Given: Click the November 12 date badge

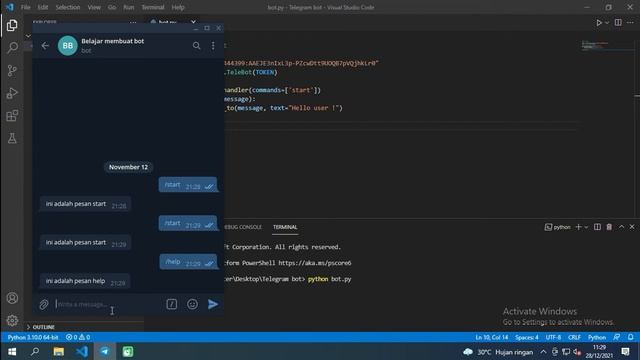Looking at the screenshot, I should click(128, 167).
